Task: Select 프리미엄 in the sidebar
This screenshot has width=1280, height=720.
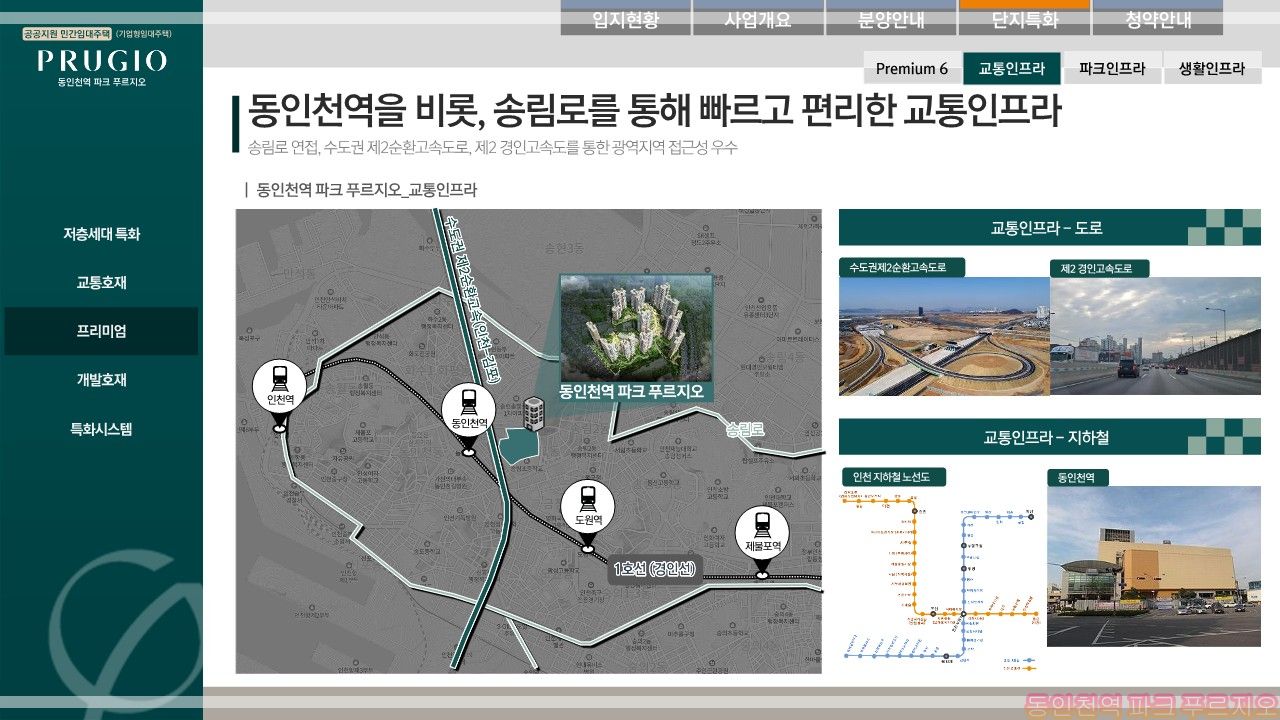Action: 101,331
